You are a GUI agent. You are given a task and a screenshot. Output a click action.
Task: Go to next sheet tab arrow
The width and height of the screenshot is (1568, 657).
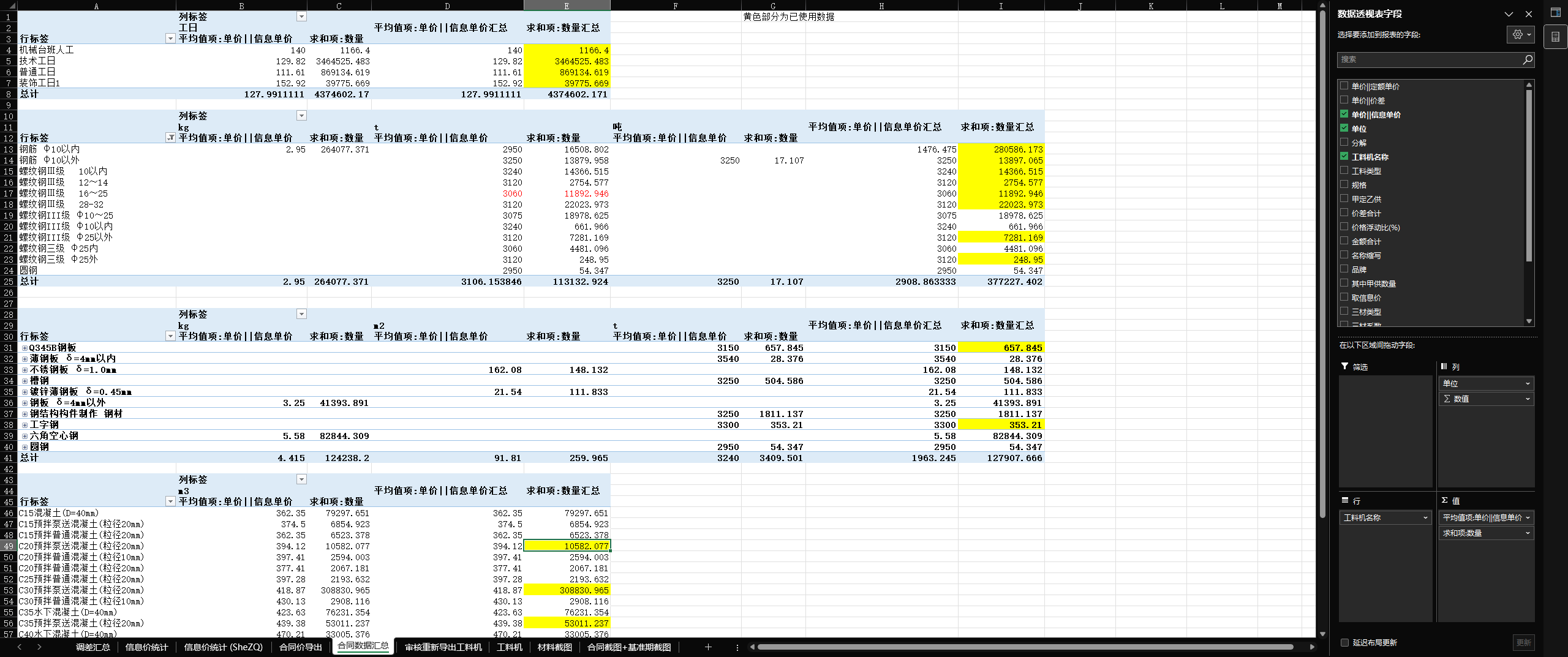[x=39, y=647]
